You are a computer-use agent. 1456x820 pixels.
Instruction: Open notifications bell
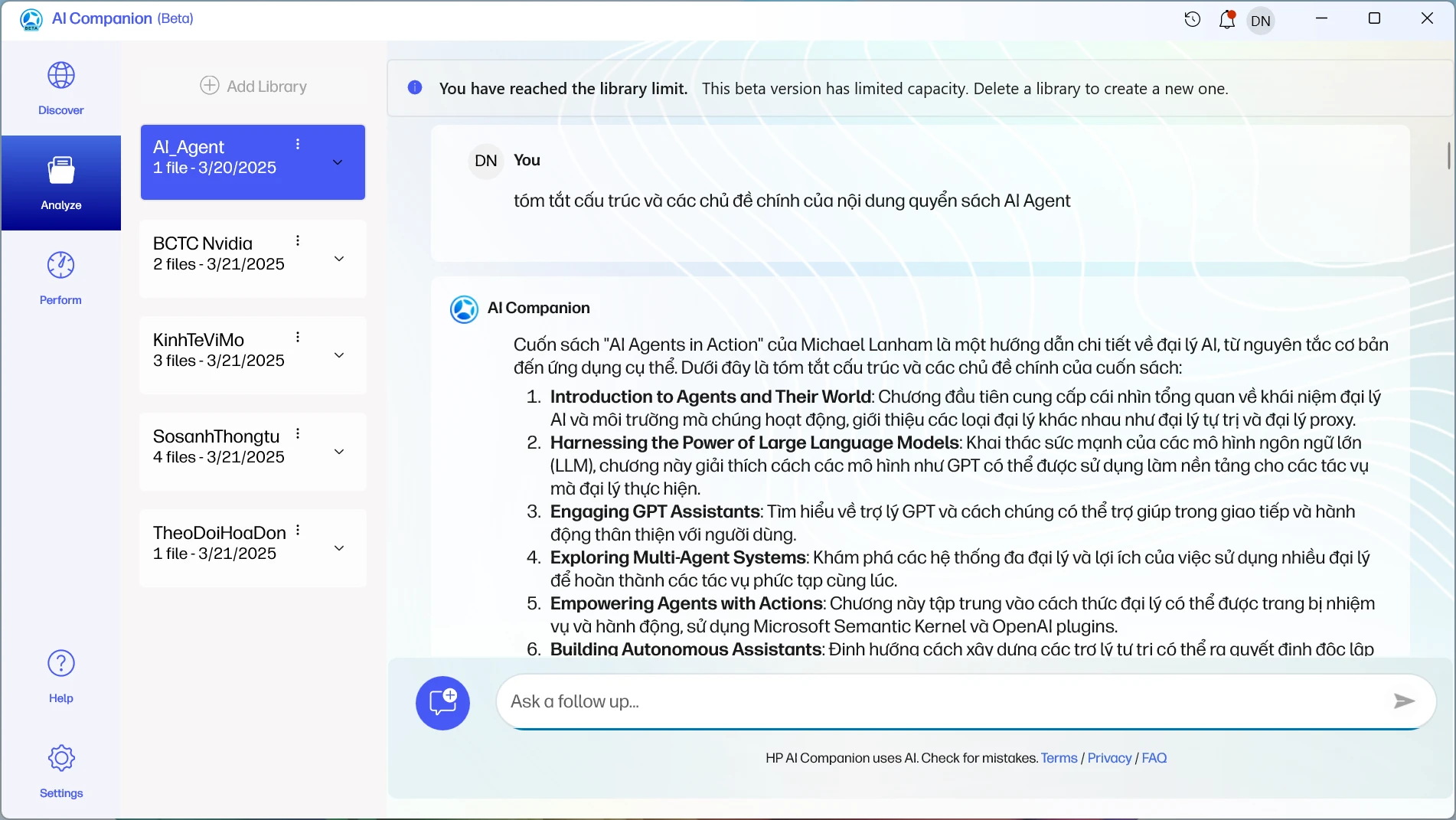click(1227, 20)
